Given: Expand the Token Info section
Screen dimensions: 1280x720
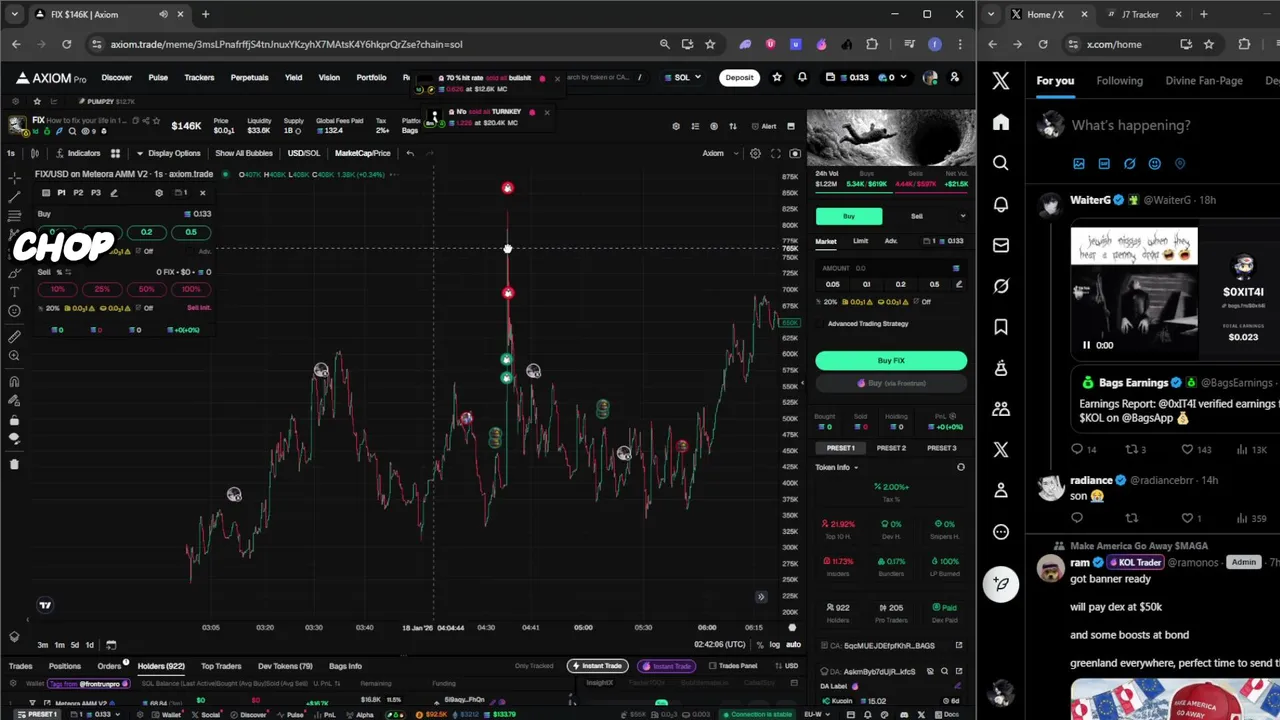Looking at the screenshot, I should (x=836, y=467).
